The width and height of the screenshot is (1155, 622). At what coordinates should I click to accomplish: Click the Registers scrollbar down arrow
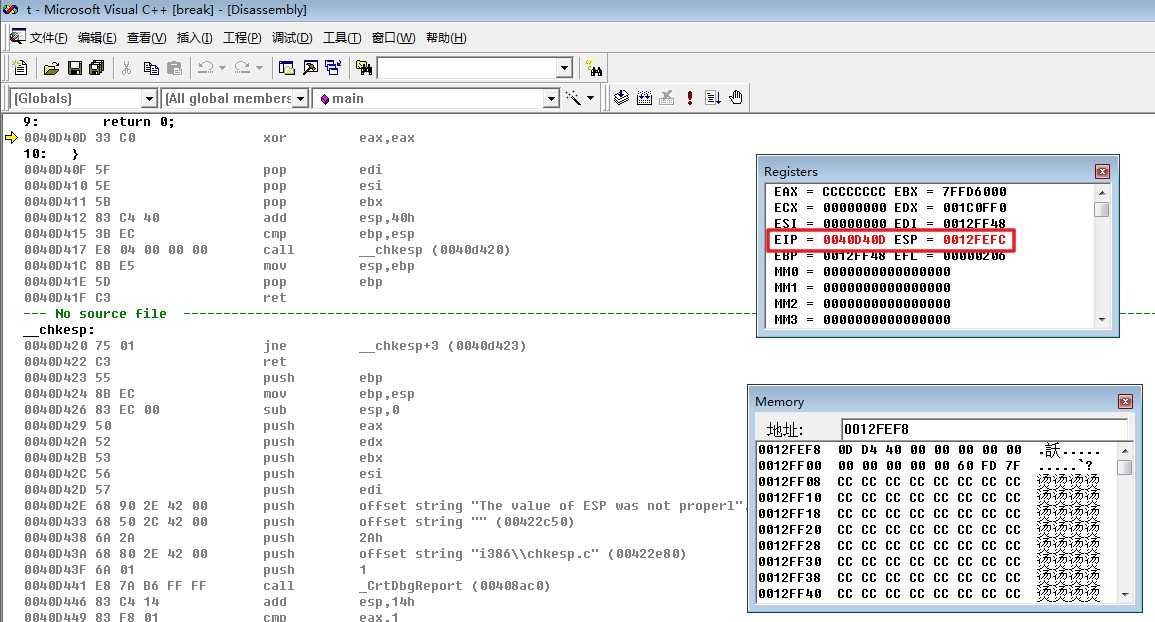click(x=1102, y=320)
